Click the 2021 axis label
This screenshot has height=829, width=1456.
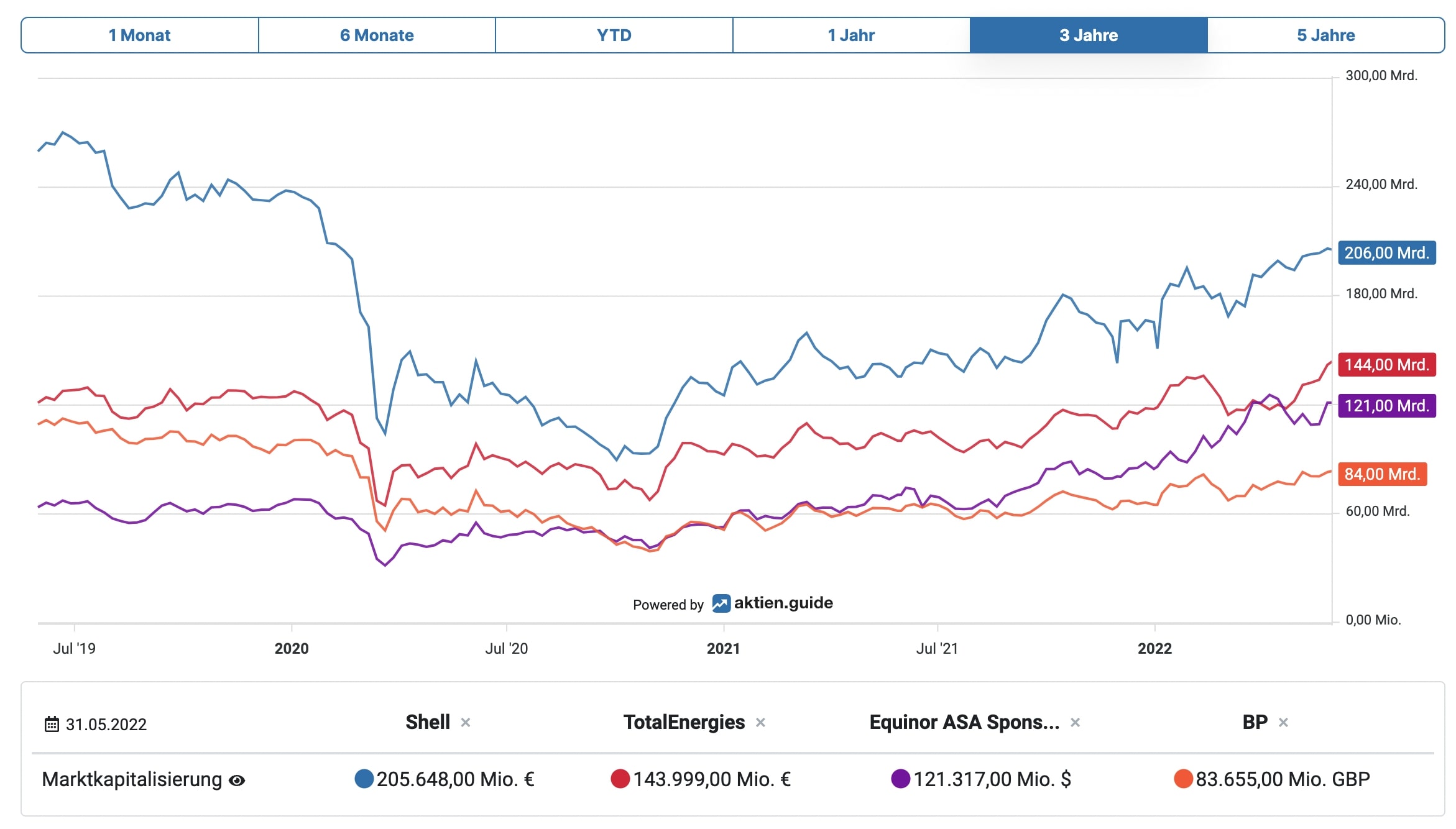click(x=723, y=649)
